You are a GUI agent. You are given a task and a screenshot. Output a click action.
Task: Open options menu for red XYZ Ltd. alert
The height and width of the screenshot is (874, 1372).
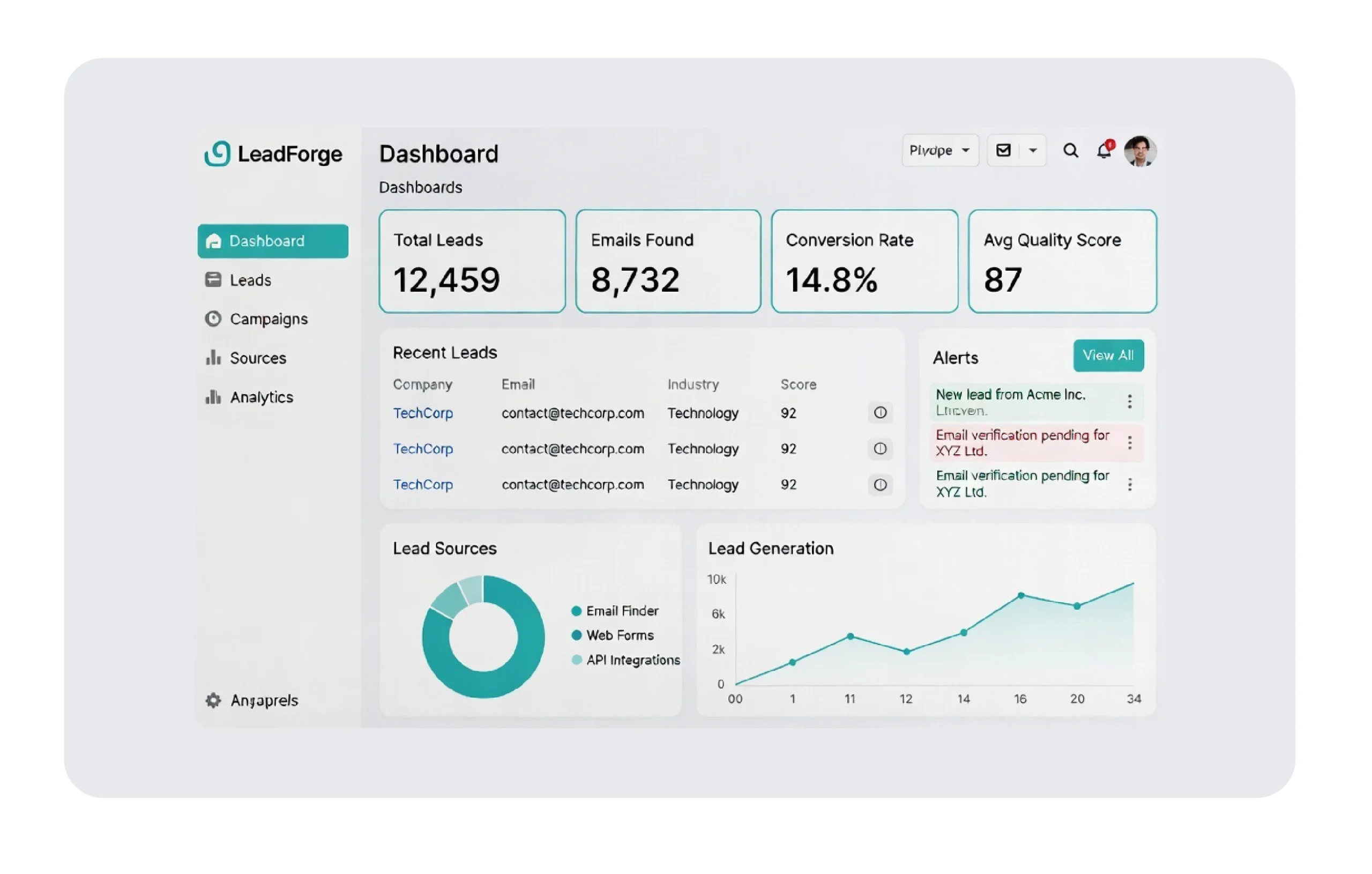[1129, 443]
